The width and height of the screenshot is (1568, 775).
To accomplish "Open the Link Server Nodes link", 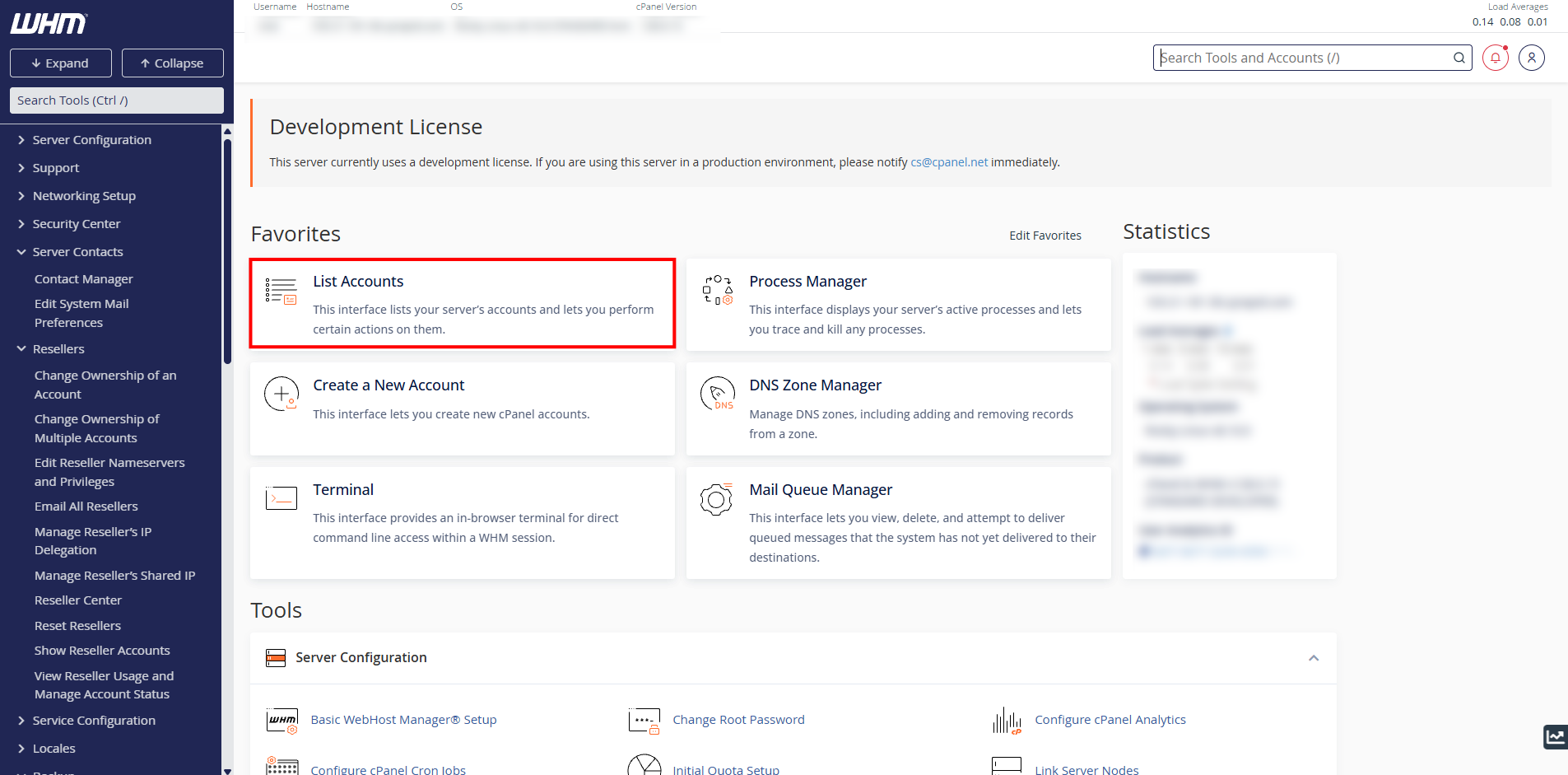I will pos(1086,769).
